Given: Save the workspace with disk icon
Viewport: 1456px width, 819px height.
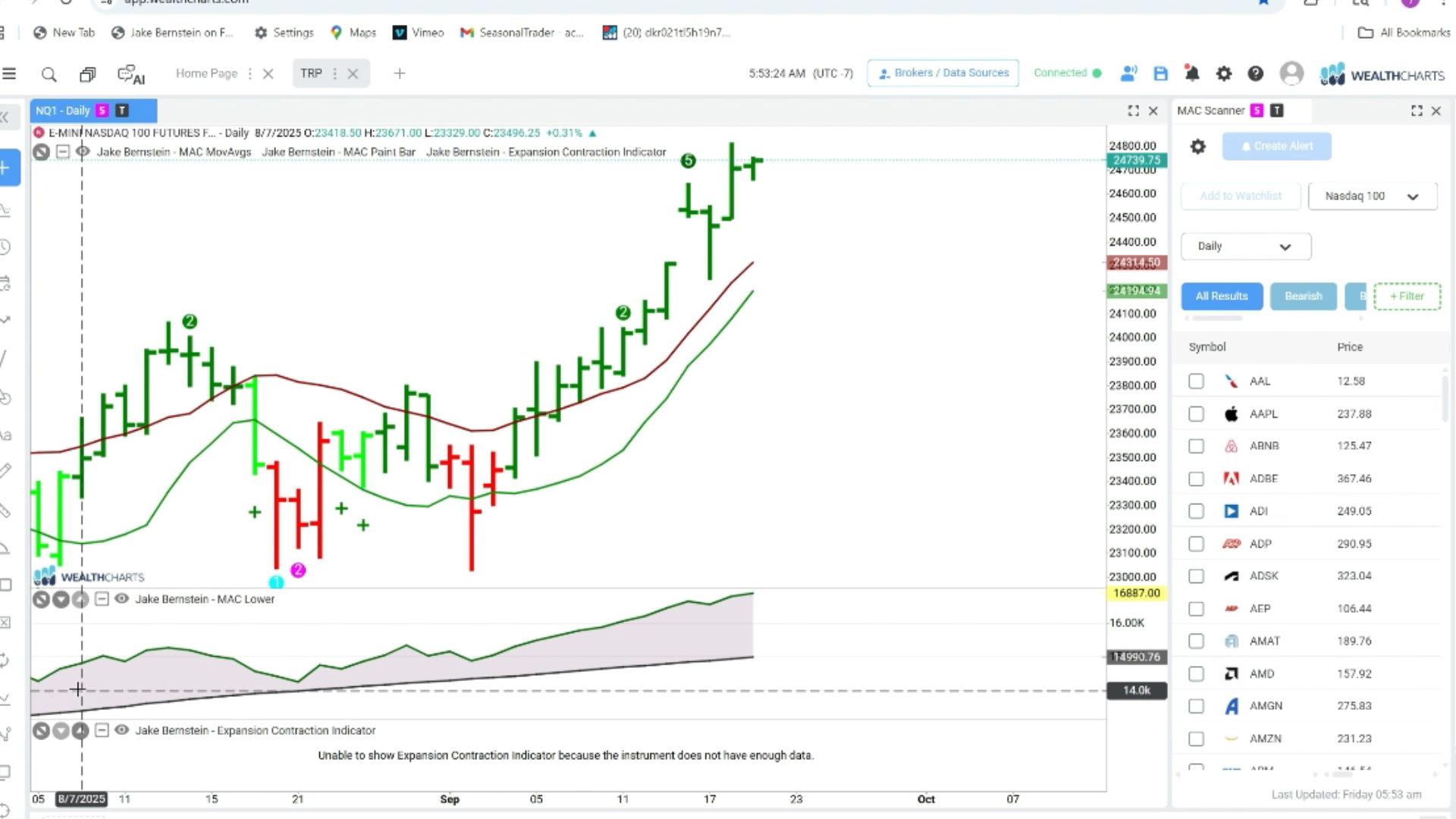Looking at the screenshot, I should [1160, 74].
